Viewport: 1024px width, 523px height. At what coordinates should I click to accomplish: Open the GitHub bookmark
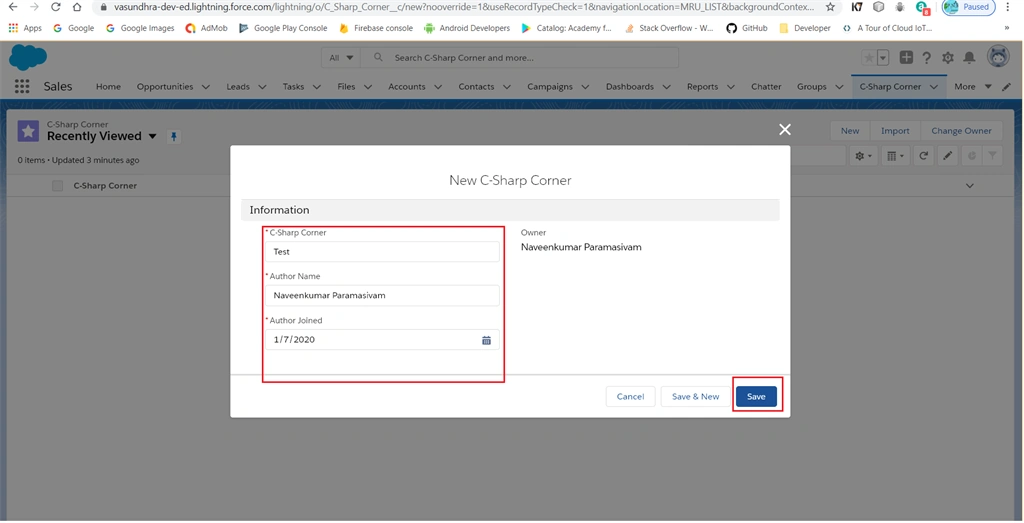pos(746,28)
